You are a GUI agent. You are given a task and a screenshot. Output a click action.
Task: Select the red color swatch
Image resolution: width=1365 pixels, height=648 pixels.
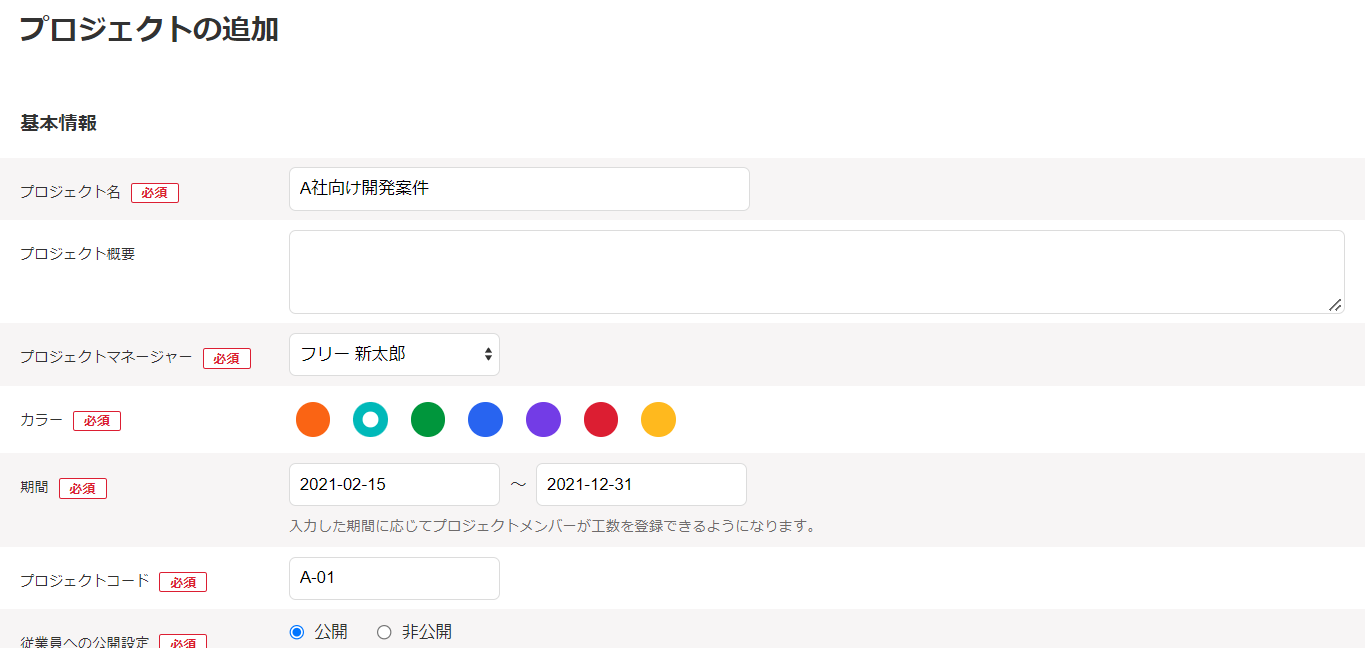(x=601, y=420)
